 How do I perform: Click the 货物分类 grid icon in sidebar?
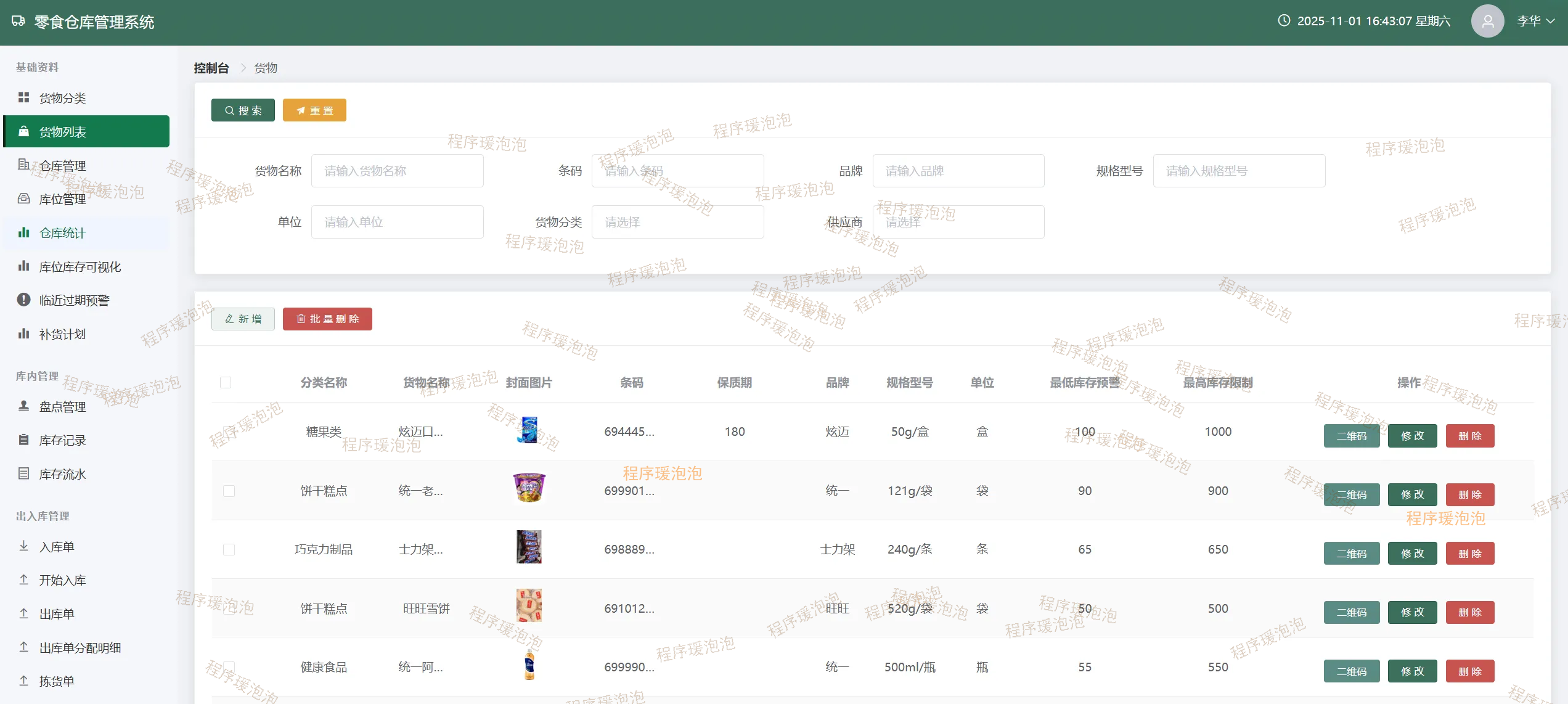point(23,97)
